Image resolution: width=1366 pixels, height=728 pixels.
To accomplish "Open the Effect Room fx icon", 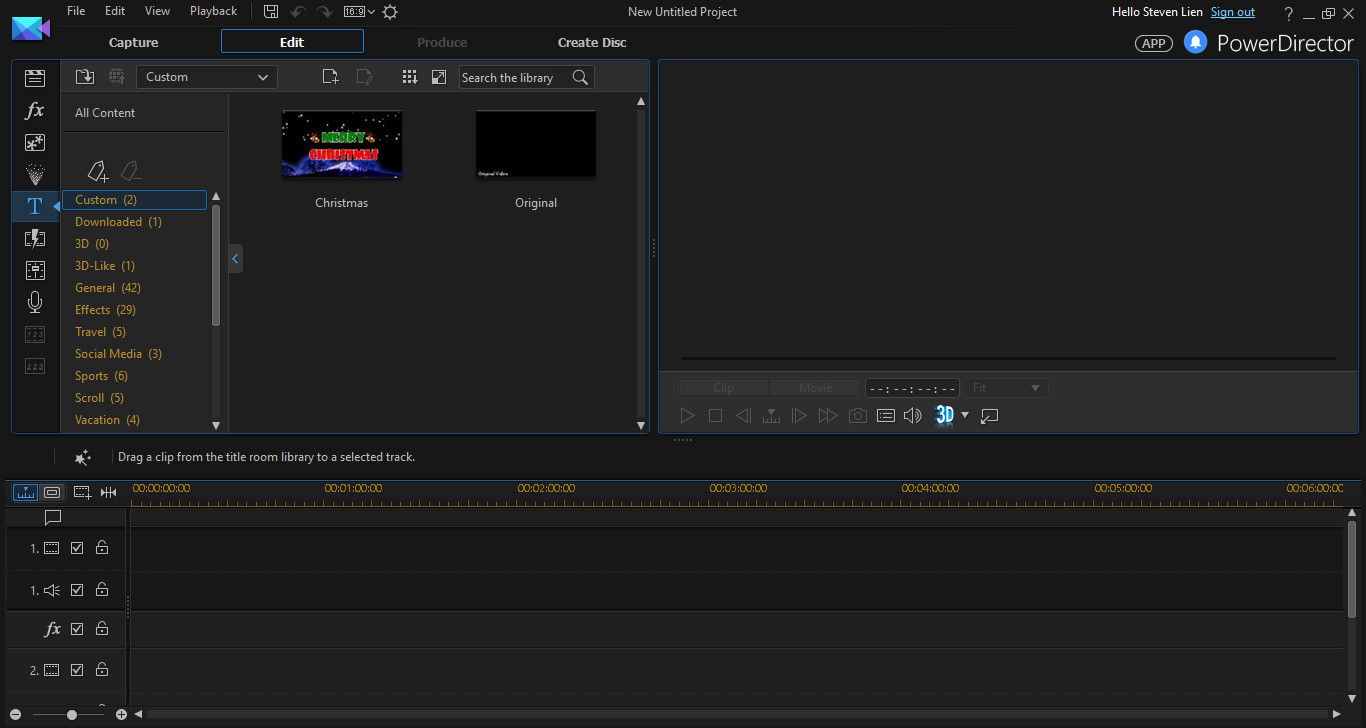I will point(35,111).
